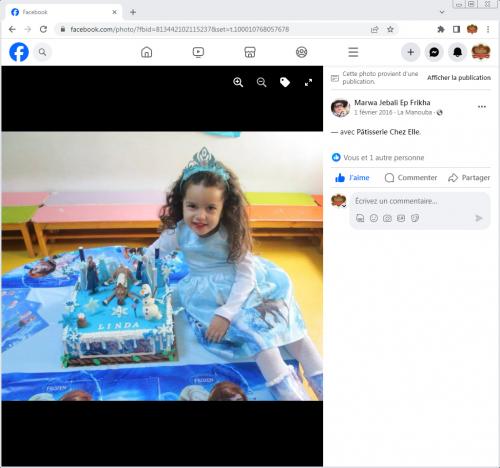View reactions Vous et 1 autre personne
This screenshot has height=468, width=500.
[384, 157]
